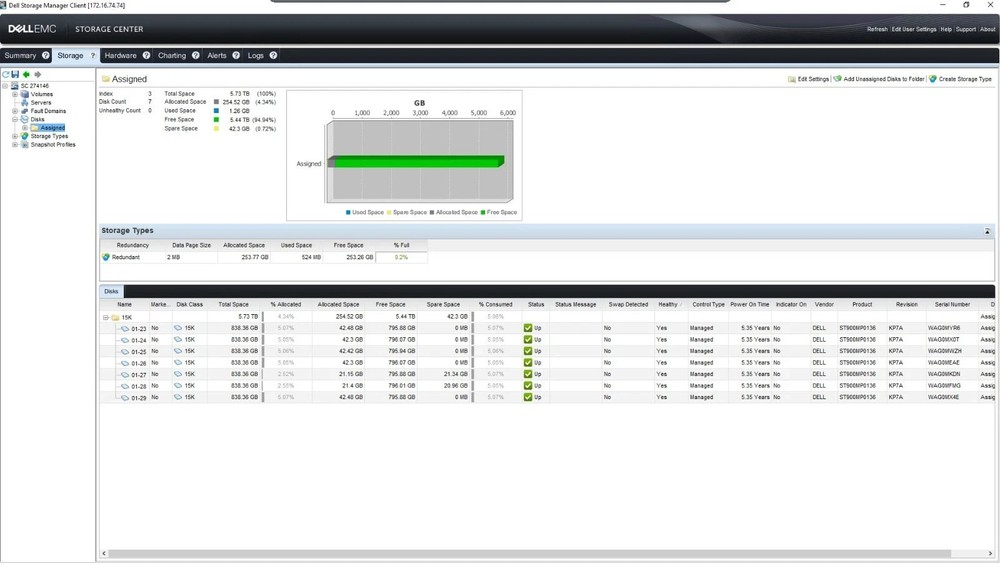Click the refresh icon above the navigation tree
This screenshot has width=1000, height=564.
tap(6, 75)
